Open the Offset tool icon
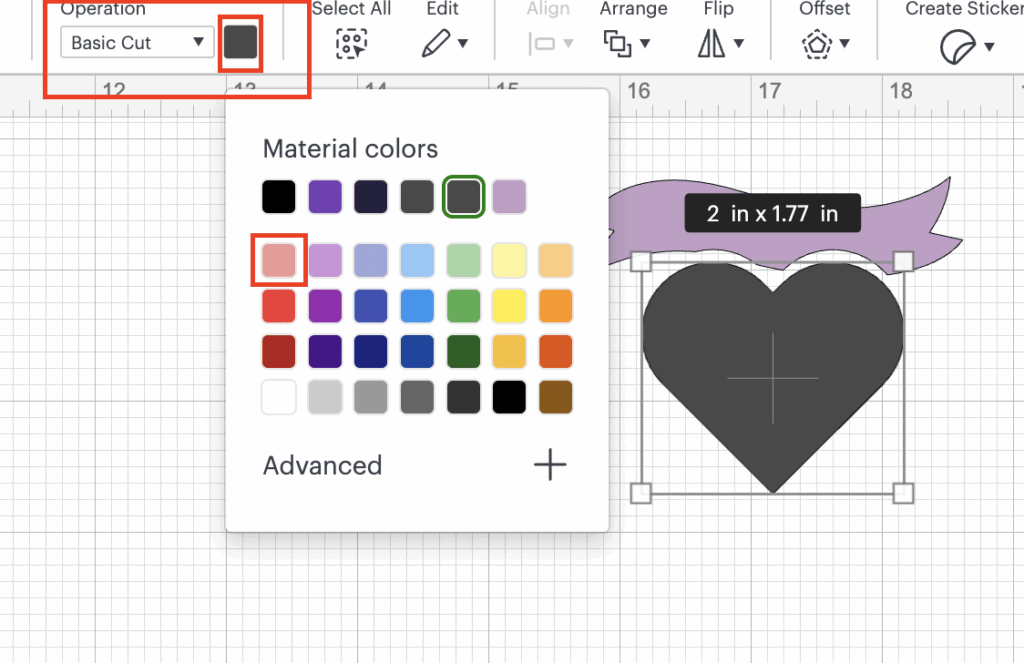Viewport: 1024px width, 663px height. [x=818, y=43]
